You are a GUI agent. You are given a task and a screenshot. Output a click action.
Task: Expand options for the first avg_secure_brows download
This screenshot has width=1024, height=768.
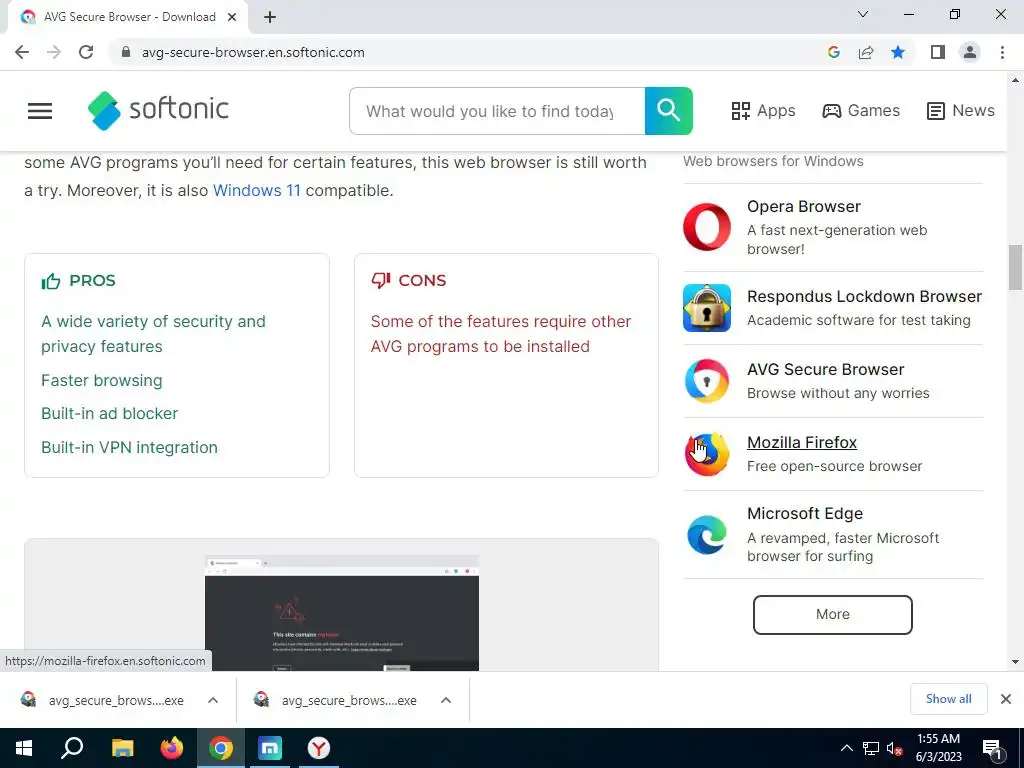(x=213, y=700)
